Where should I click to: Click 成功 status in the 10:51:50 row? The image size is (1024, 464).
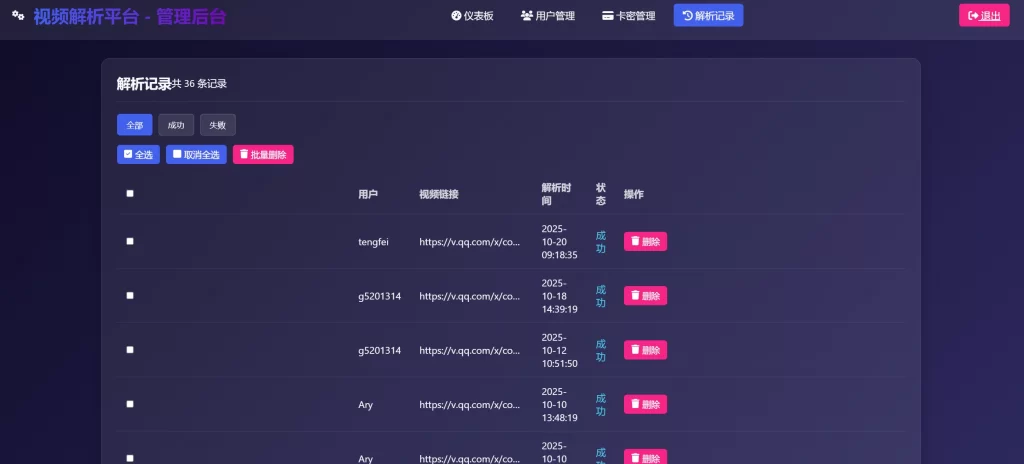601,350
